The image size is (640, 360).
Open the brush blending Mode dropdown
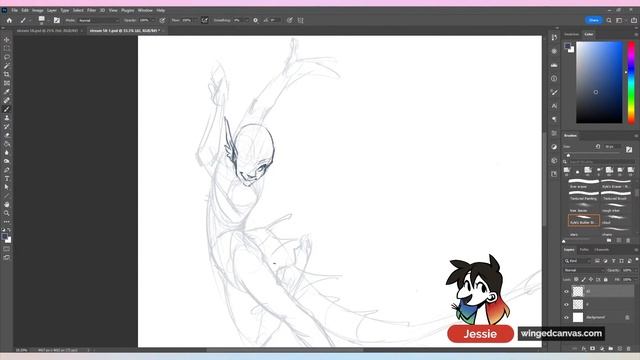click(x=98, y=20)
